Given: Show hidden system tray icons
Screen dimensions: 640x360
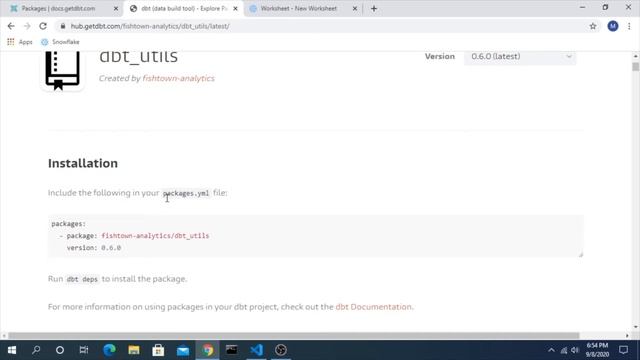Looking at the screenshot, I should tap(551, 350).
